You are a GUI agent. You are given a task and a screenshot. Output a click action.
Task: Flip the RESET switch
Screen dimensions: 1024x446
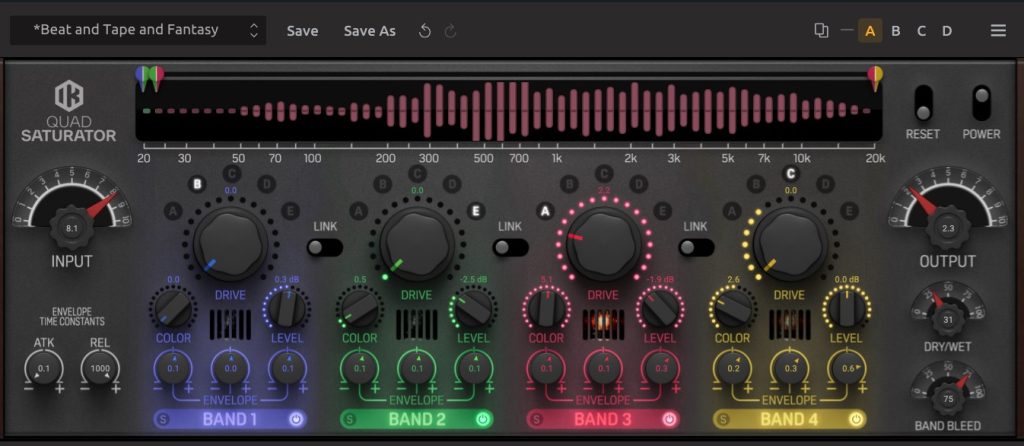pyautogui.click(x=923, y=102)
